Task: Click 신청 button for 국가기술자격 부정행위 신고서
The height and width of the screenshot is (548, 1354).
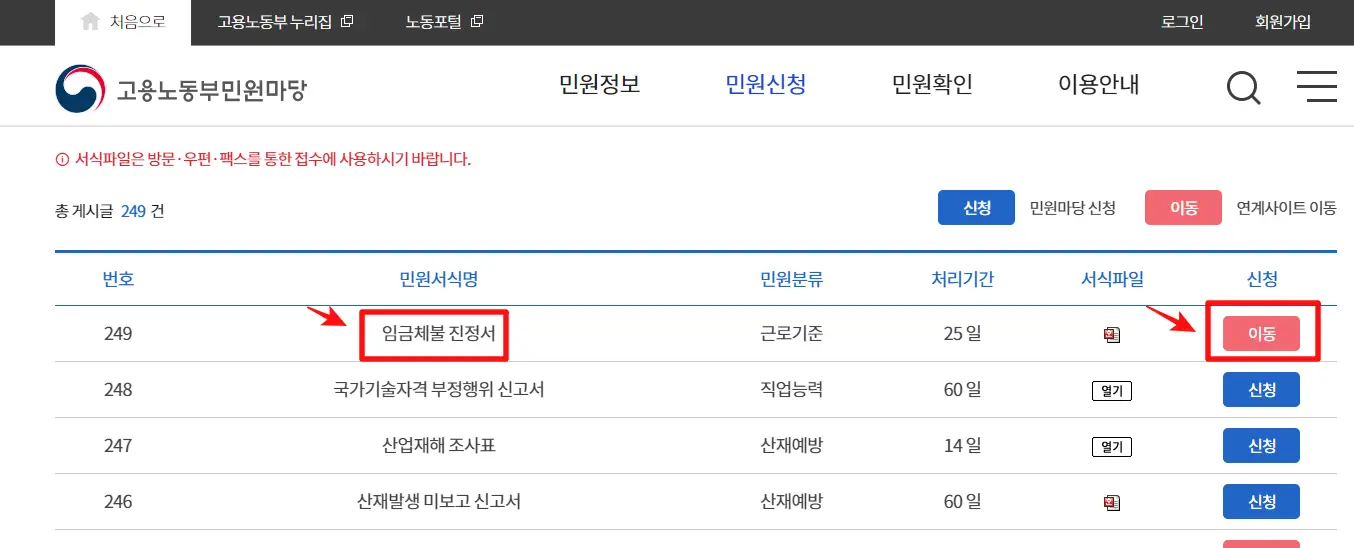Action: tap(1261, 390)
